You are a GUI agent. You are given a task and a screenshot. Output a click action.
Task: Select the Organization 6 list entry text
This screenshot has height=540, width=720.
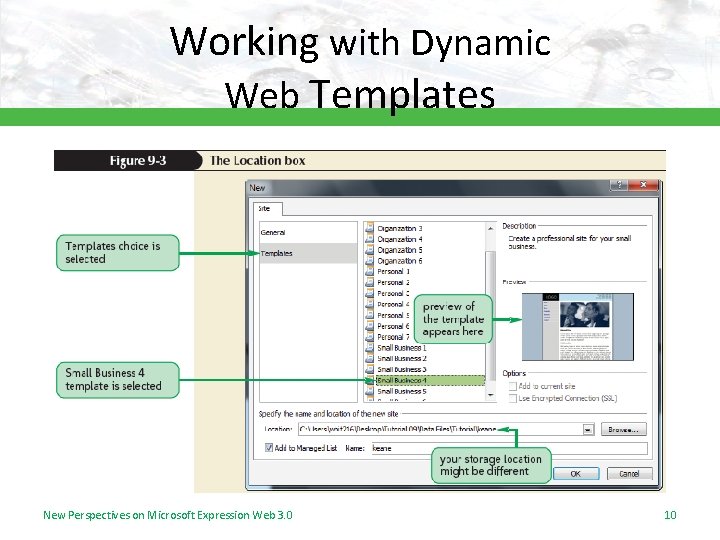(399, 261)
